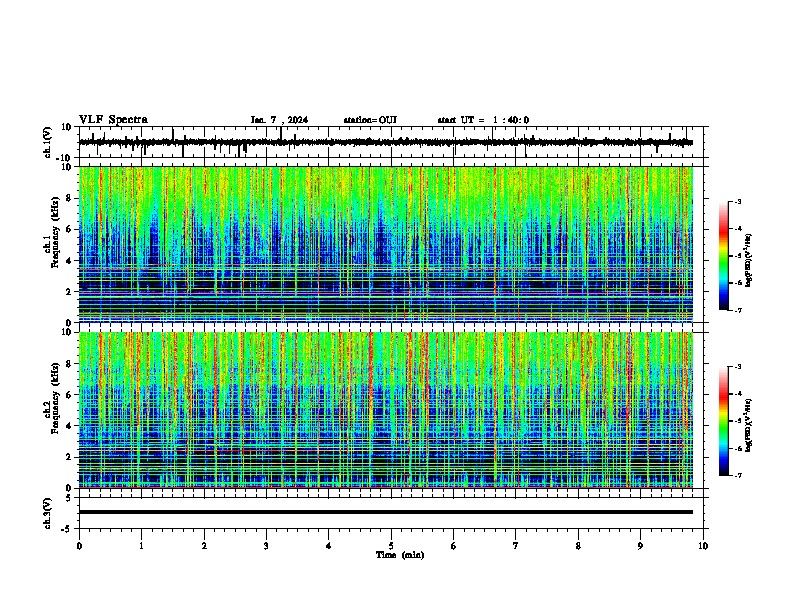
Task: Click the -3 label on ch.1 colorbar
Action: tap(737, 201)
